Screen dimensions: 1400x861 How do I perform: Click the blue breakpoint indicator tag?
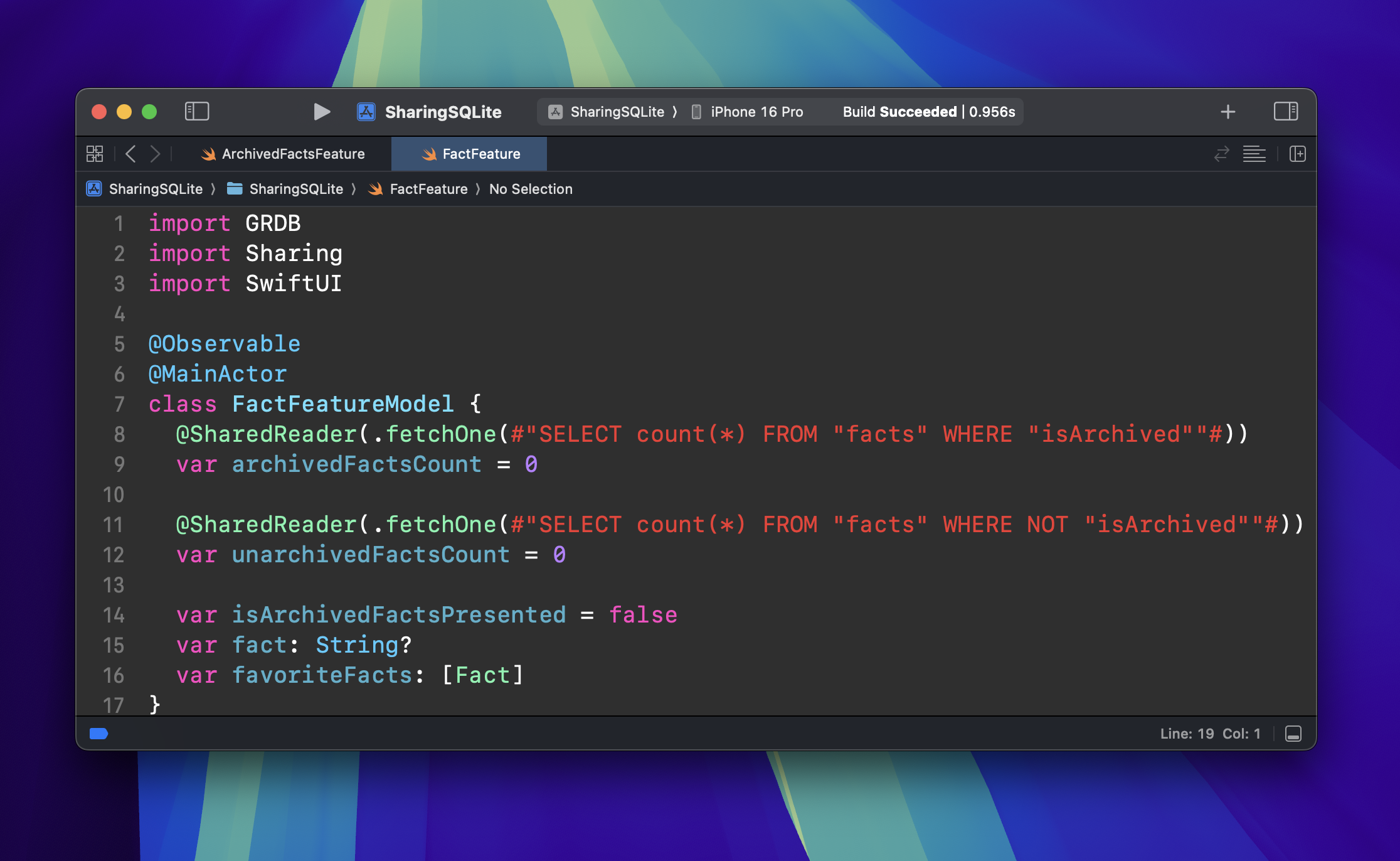[98, 734]
